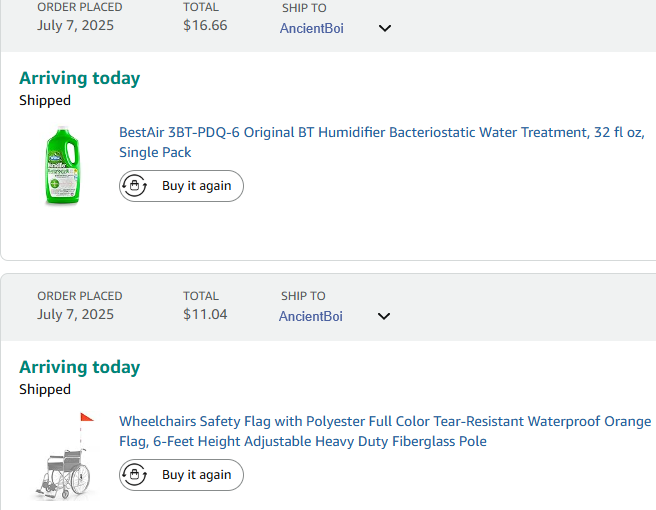The width and height of the screenshot is (656, 510).
Task: Click the $11.04 order total
Action: click(205, 314)
